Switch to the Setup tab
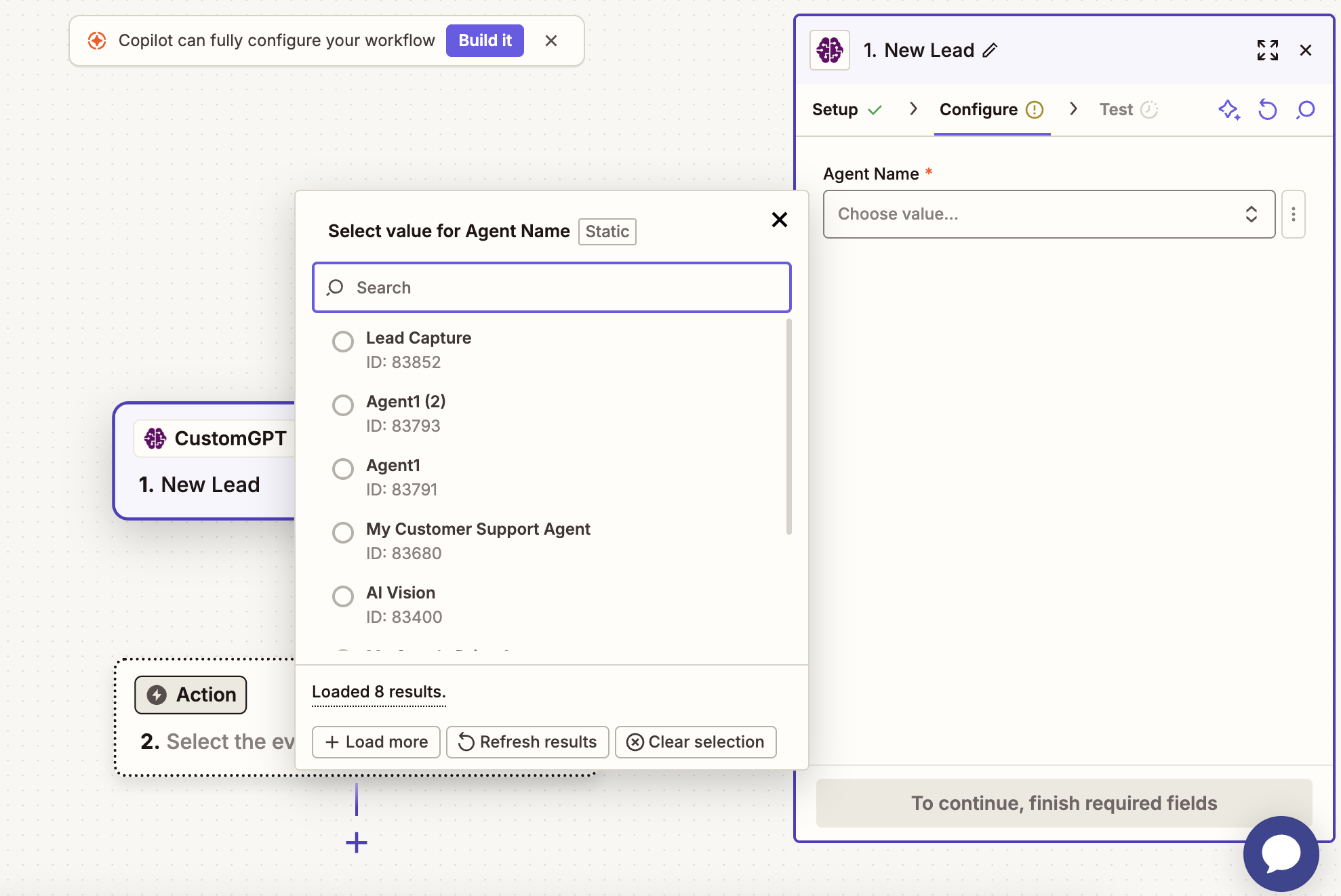 tap(835, 110)
